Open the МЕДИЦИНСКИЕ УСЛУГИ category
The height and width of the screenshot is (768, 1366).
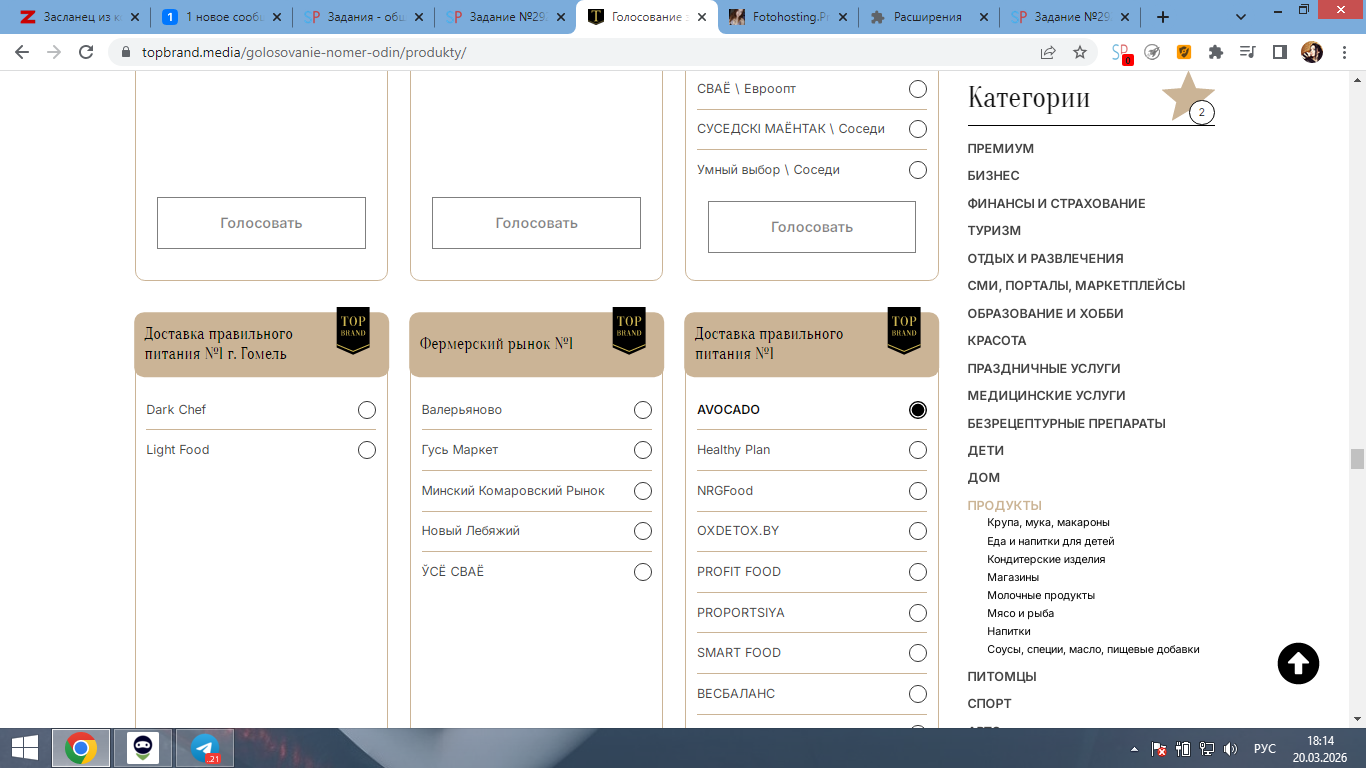click(x=1046, y=396)
